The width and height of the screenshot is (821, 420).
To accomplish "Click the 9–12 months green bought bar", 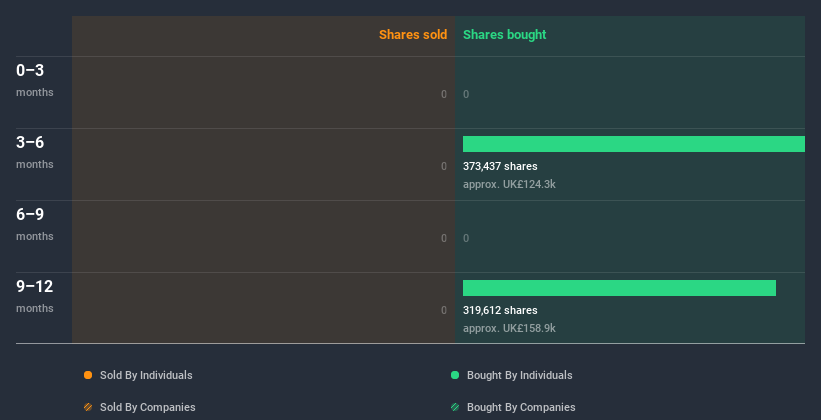I will [x=619, y=288].
